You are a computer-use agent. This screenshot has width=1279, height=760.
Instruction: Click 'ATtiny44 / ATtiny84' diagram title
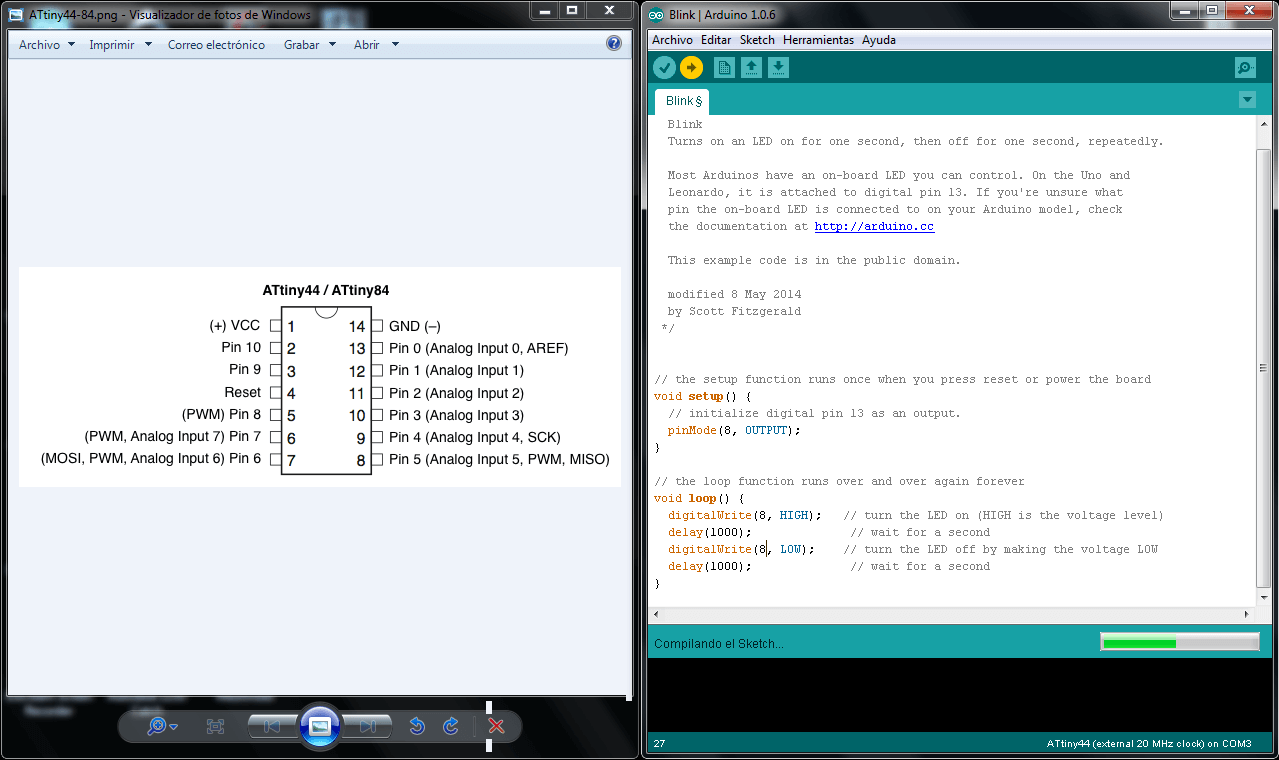coord(326,290)
